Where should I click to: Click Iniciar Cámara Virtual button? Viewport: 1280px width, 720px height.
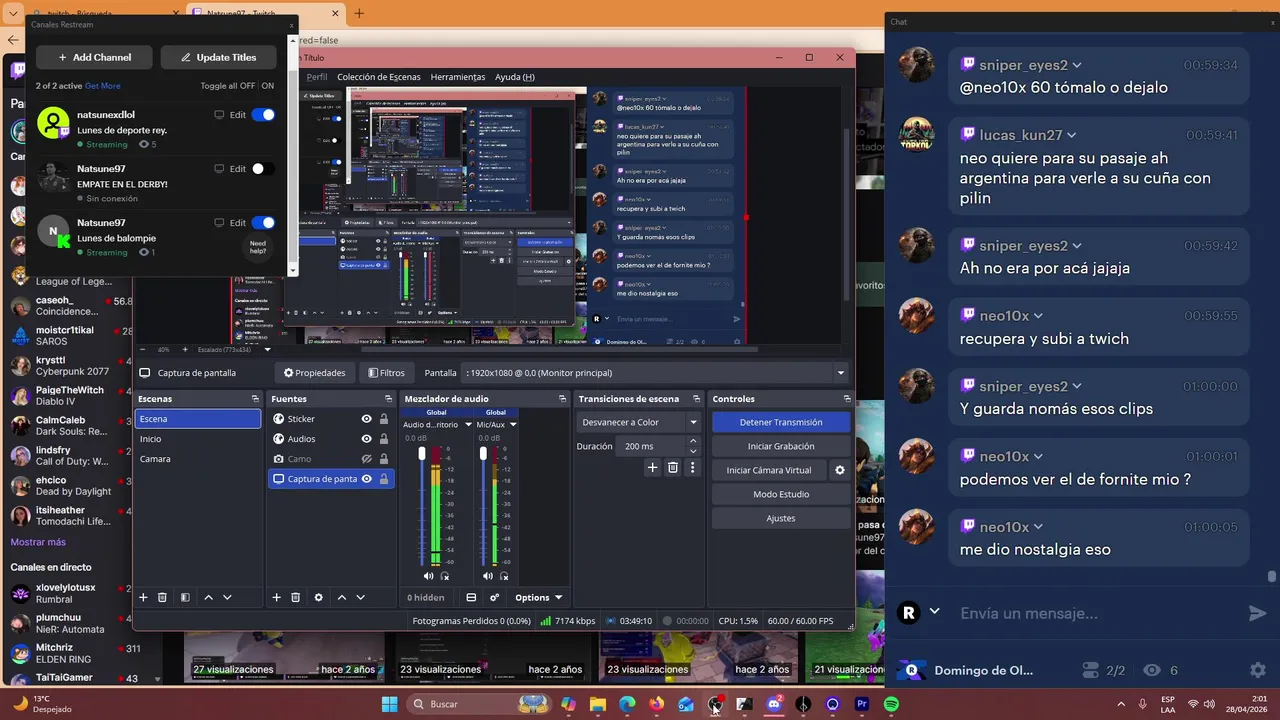[769, 470]
